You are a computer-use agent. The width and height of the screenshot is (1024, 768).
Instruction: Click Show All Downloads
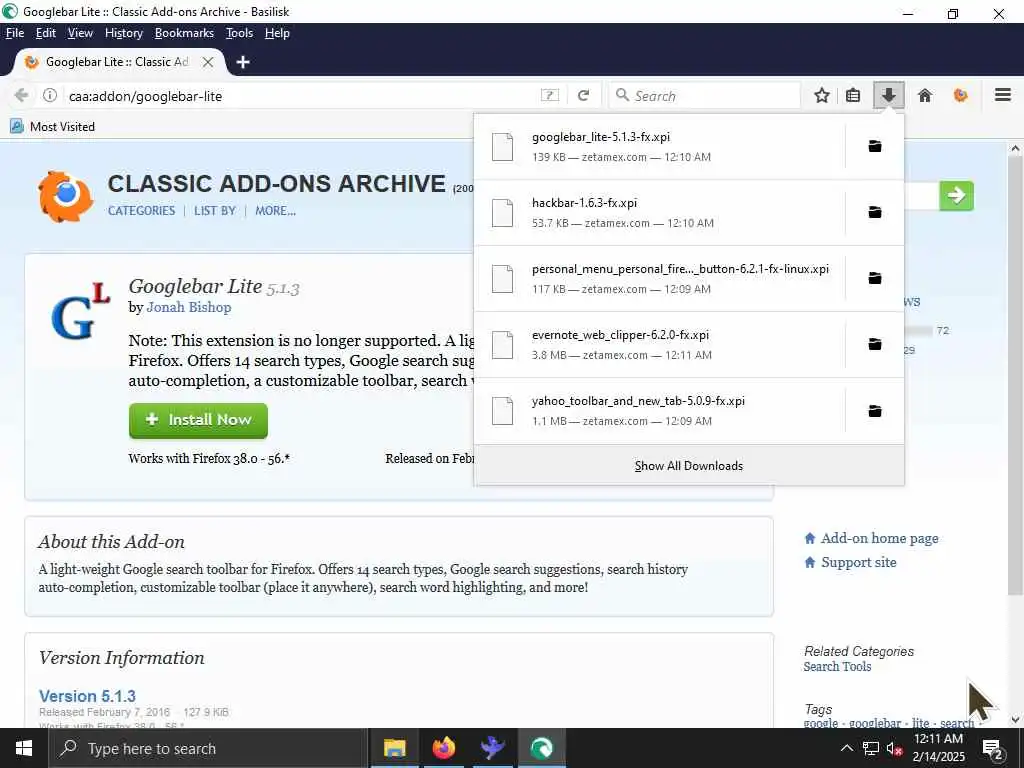689,466
